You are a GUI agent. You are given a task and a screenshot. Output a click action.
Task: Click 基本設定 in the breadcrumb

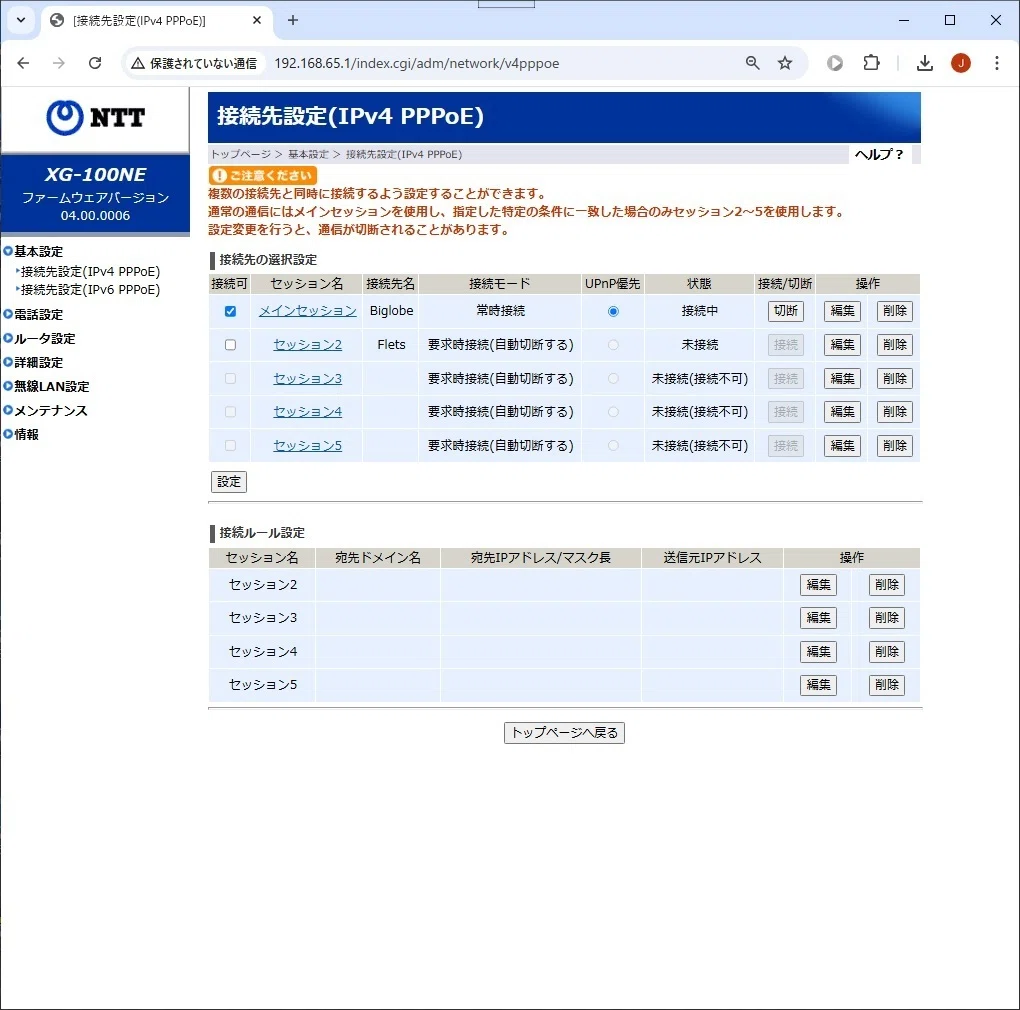pyautogui.click(x=308, y=154)
